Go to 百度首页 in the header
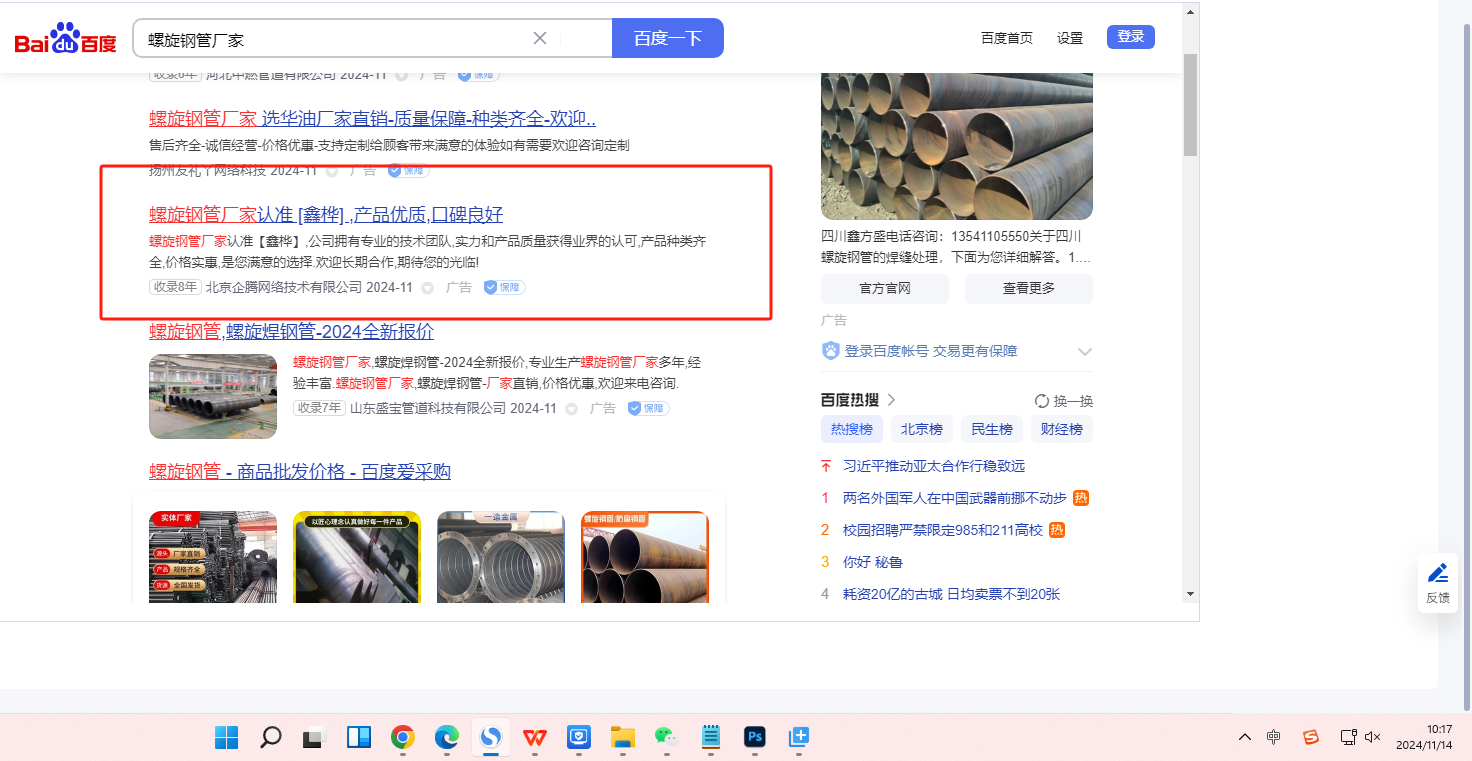This screenshot has height=761, width=1472. click(x=1007, y=38)
